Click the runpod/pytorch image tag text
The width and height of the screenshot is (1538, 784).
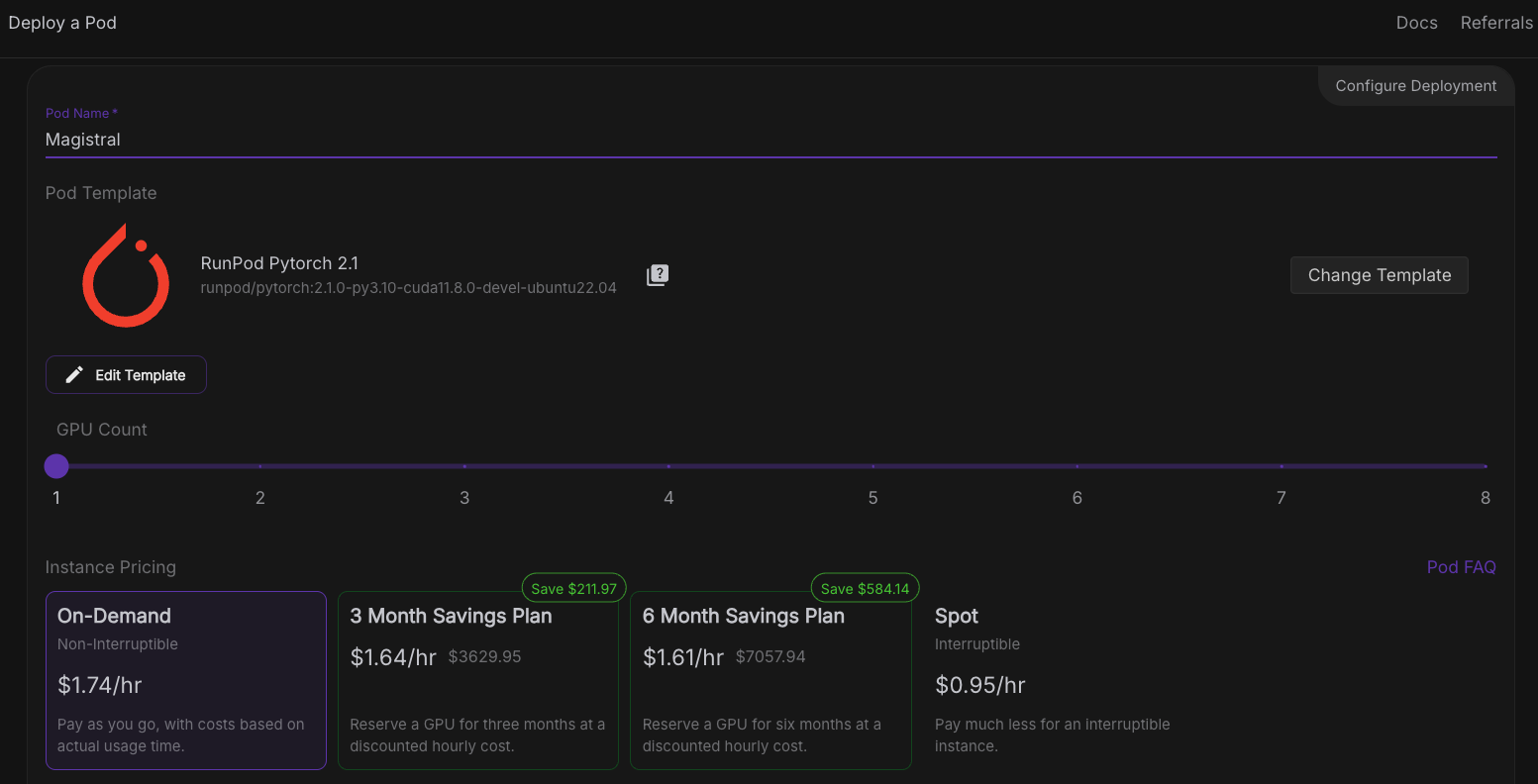coord(408,288)
